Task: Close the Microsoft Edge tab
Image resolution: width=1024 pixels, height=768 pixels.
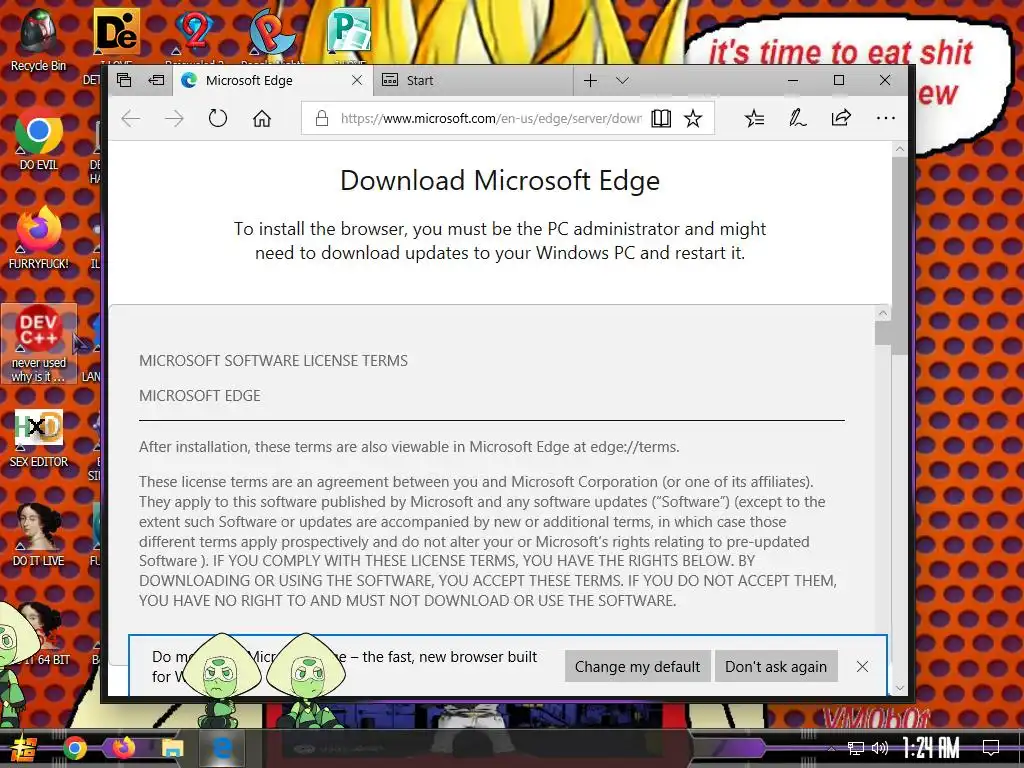Action: click(x=357, y=80)
